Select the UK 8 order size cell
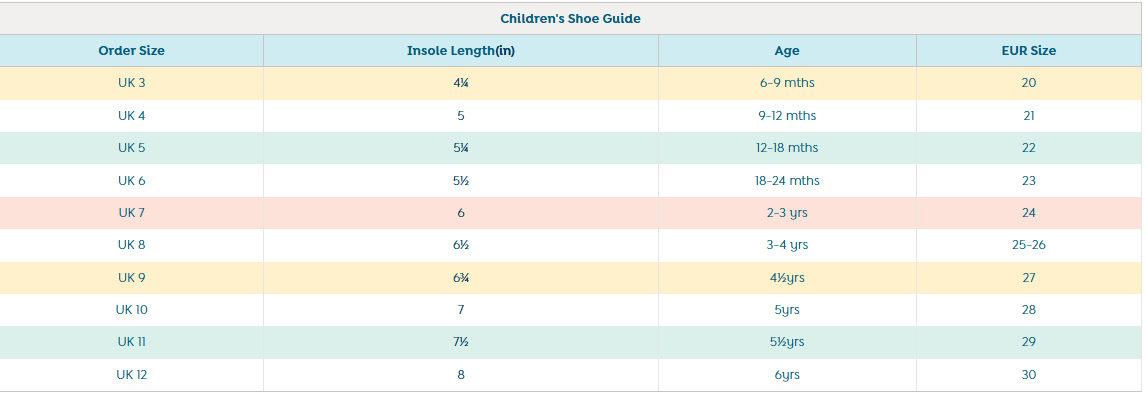1146x398 pixels. coord(132,245)
